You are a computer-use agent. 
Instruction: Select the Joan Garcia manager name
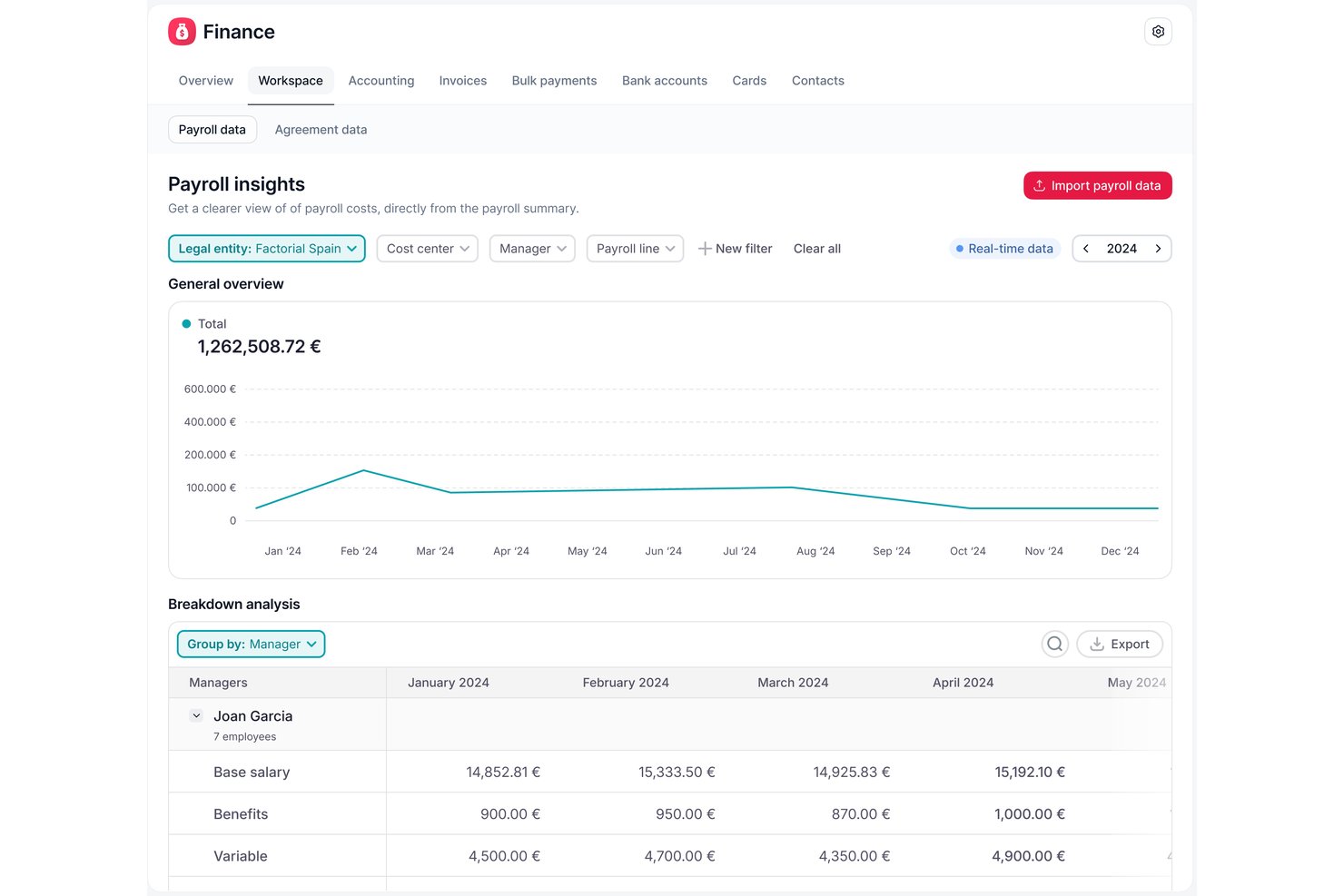click(x=252, y=716)
